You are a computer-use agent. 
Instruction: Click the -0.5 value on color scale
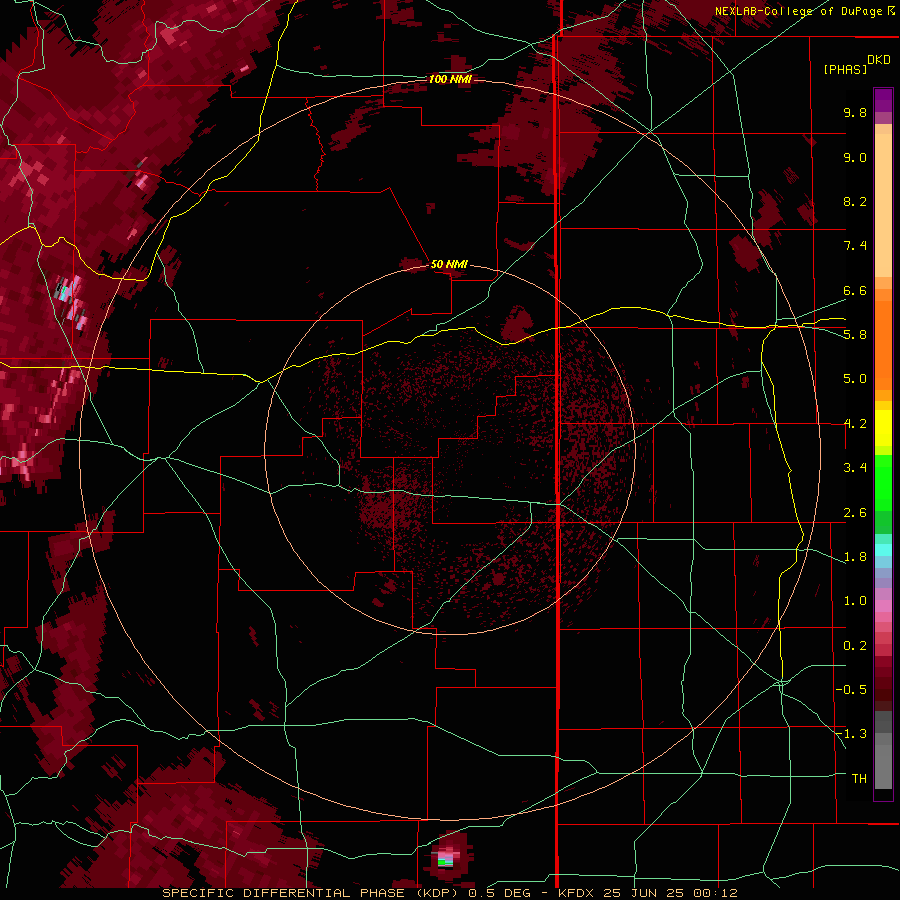tap(851, 690)
